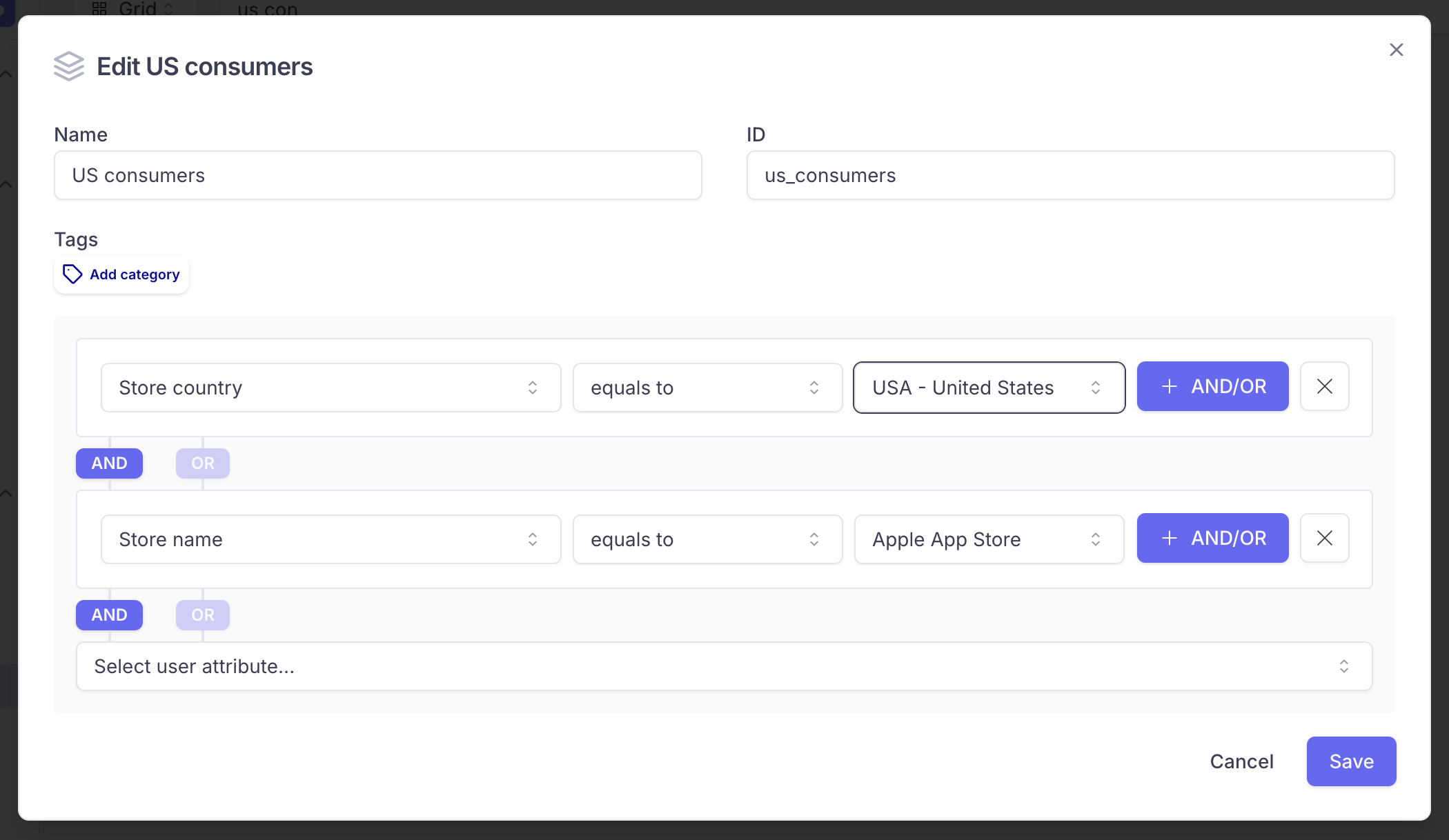Select the second AND operator toggle
This screenshot has width=1449, height=840.
coord(109,615)
